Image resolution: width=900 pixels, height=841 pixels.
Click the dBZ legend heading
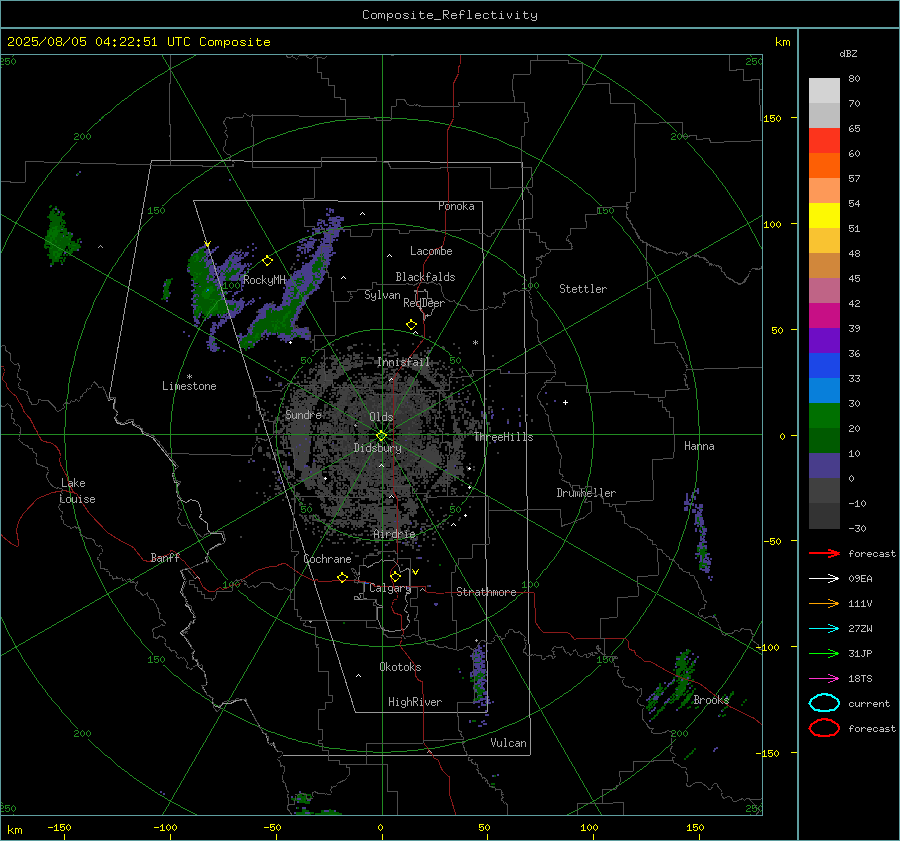(x=848, y=53)
